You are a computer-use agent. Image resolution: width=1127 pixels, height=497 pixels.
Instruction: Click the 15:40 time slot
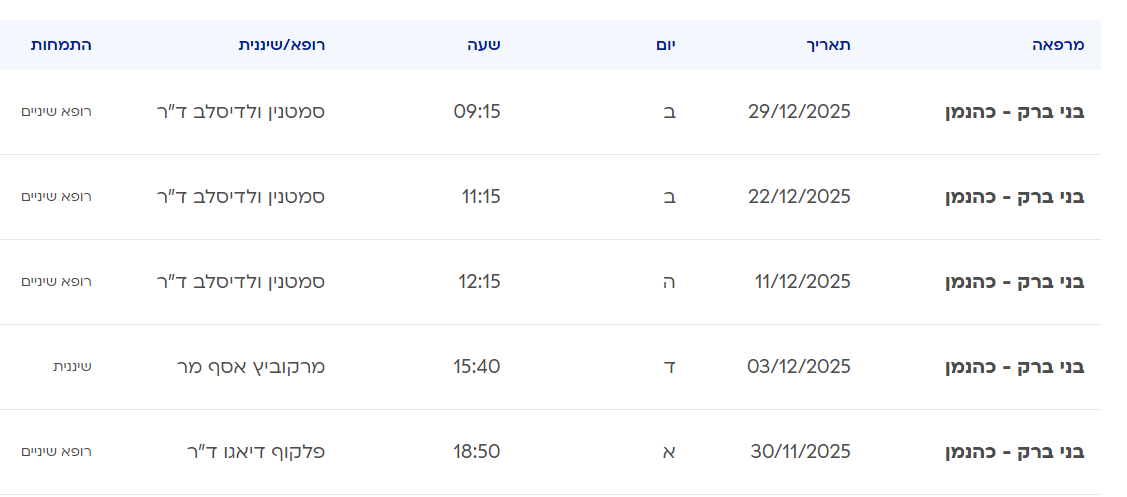click(x=477, y=366)
